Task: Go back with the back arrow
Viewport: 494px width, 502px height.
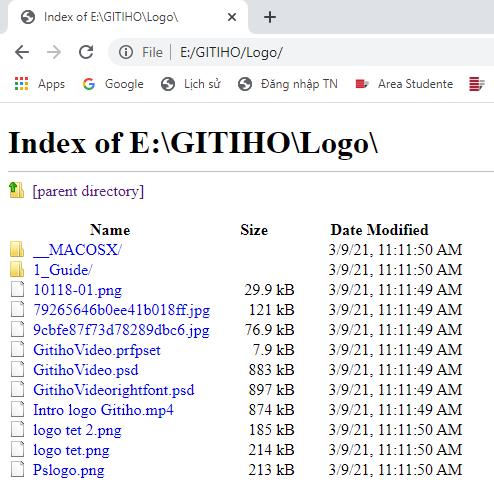Action: click(22, 52)
